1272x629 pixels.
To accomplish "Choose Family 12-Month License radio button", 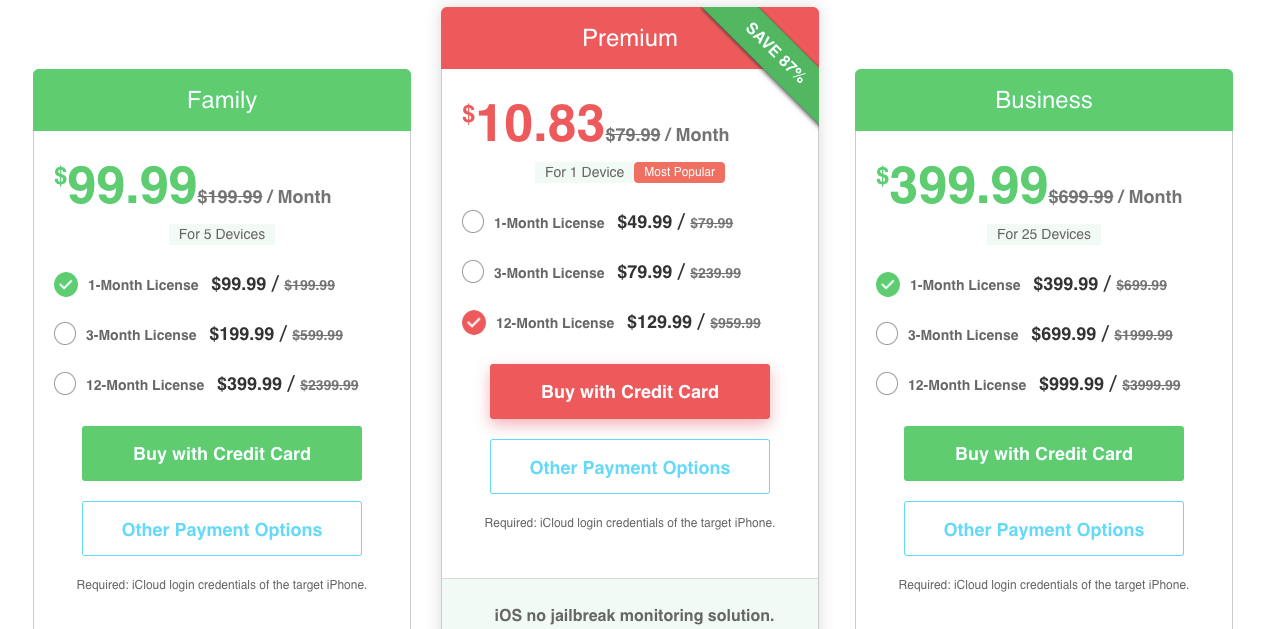I will click(65, 384).
